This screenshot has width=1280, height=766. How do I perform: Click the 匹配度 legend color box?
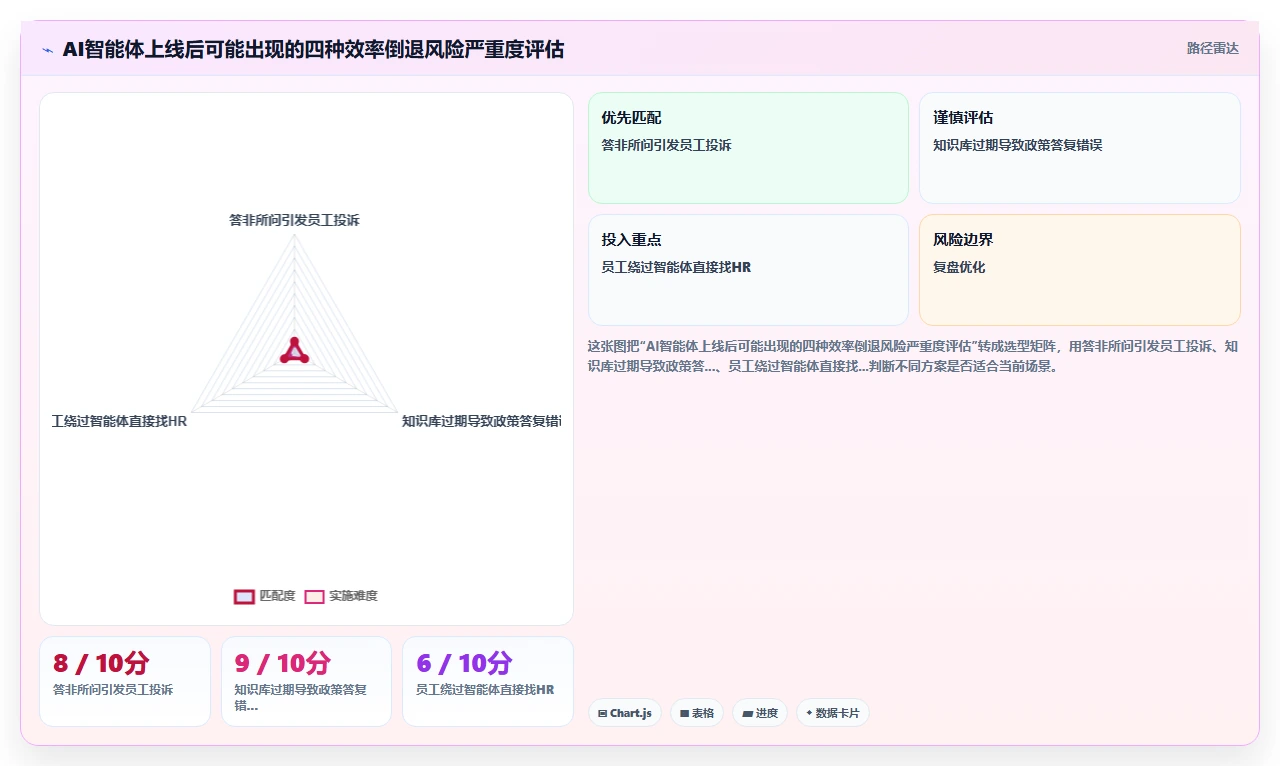pos(244,596)
